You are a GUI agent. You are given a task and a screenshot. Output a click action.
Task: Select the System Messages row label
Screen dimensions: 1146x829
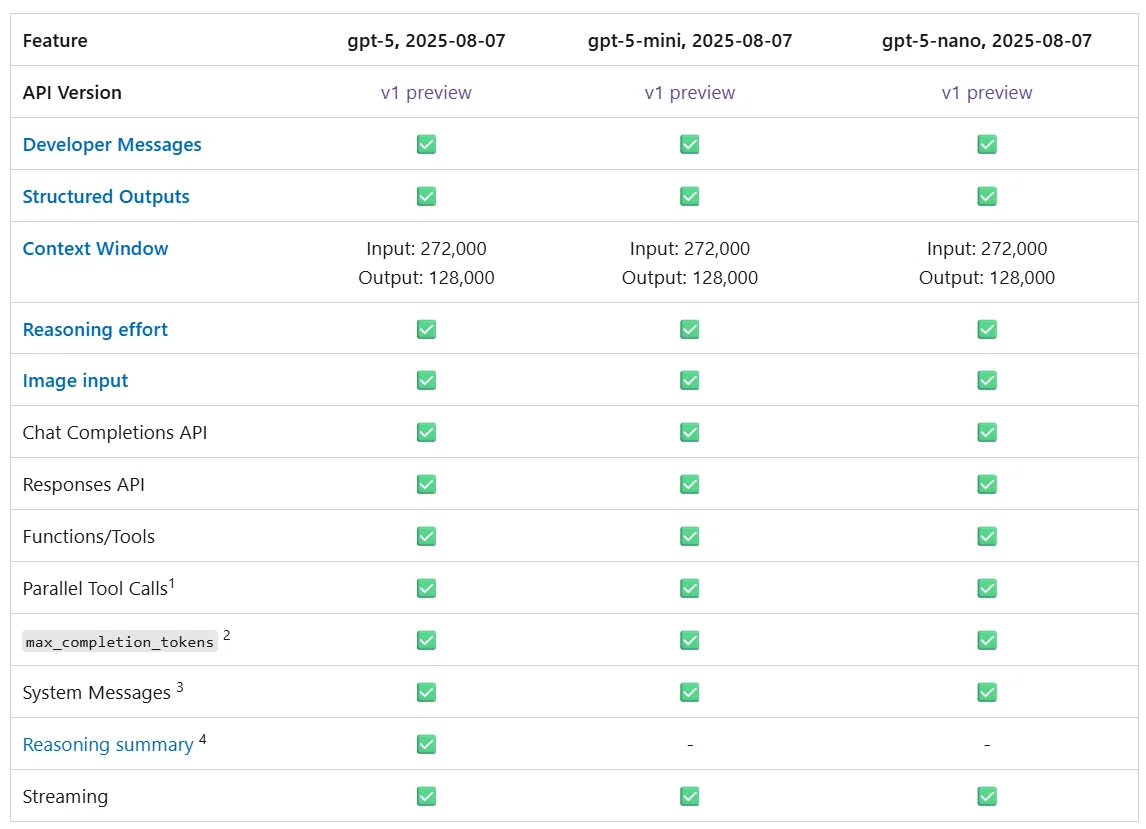pyautogui.click(x=96, y=692)
